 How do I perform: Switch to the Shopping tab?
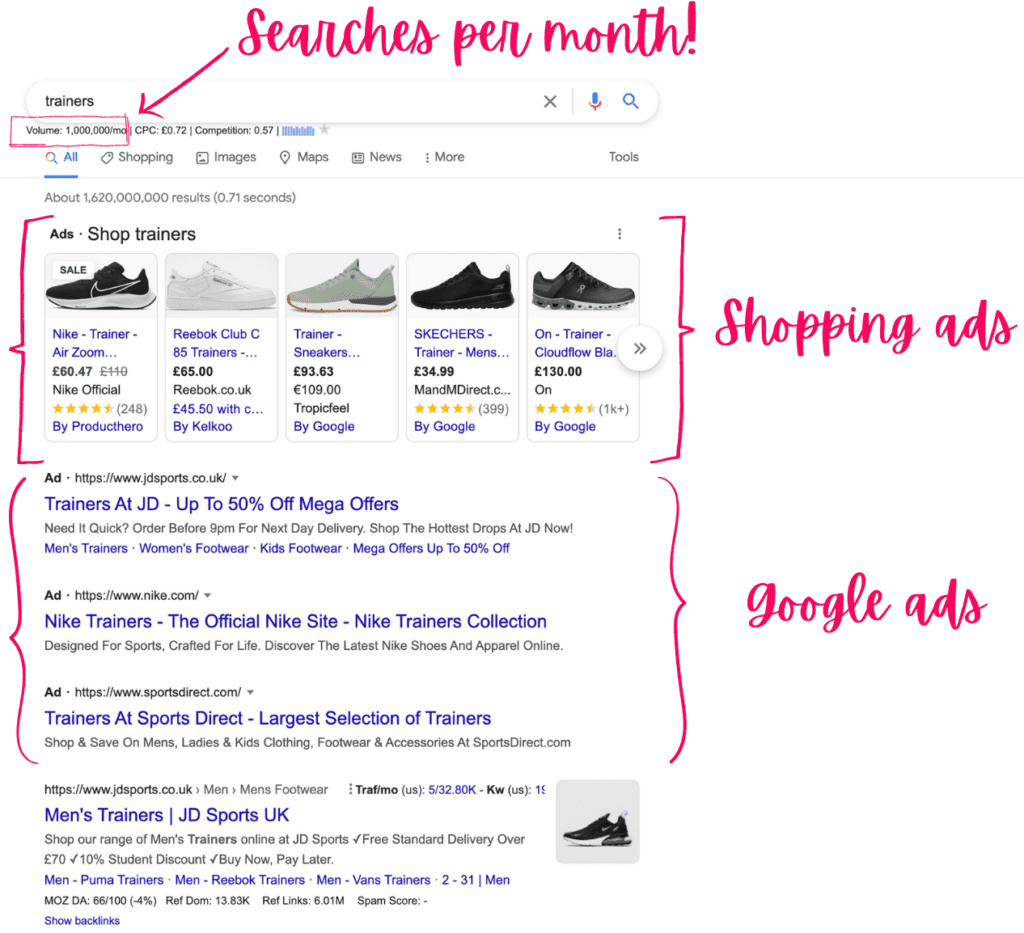pyautogui.click(x=136, y=157)
